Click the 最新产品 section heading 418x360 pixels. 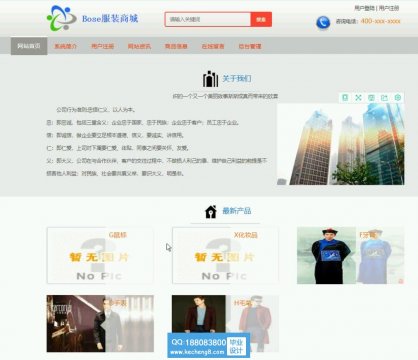pyautogui.click(x=237, y=211)
